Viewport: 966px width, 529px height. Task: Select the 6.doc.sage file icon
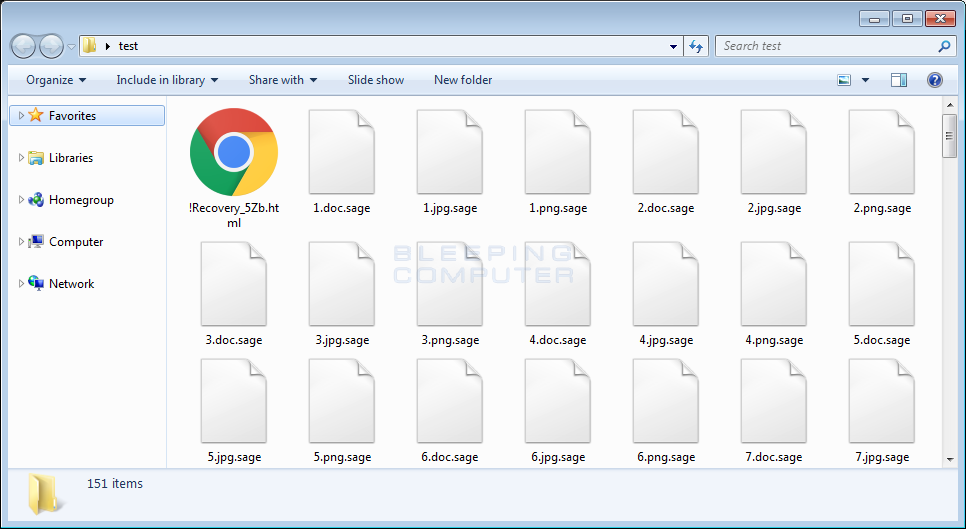click(450, 401)
